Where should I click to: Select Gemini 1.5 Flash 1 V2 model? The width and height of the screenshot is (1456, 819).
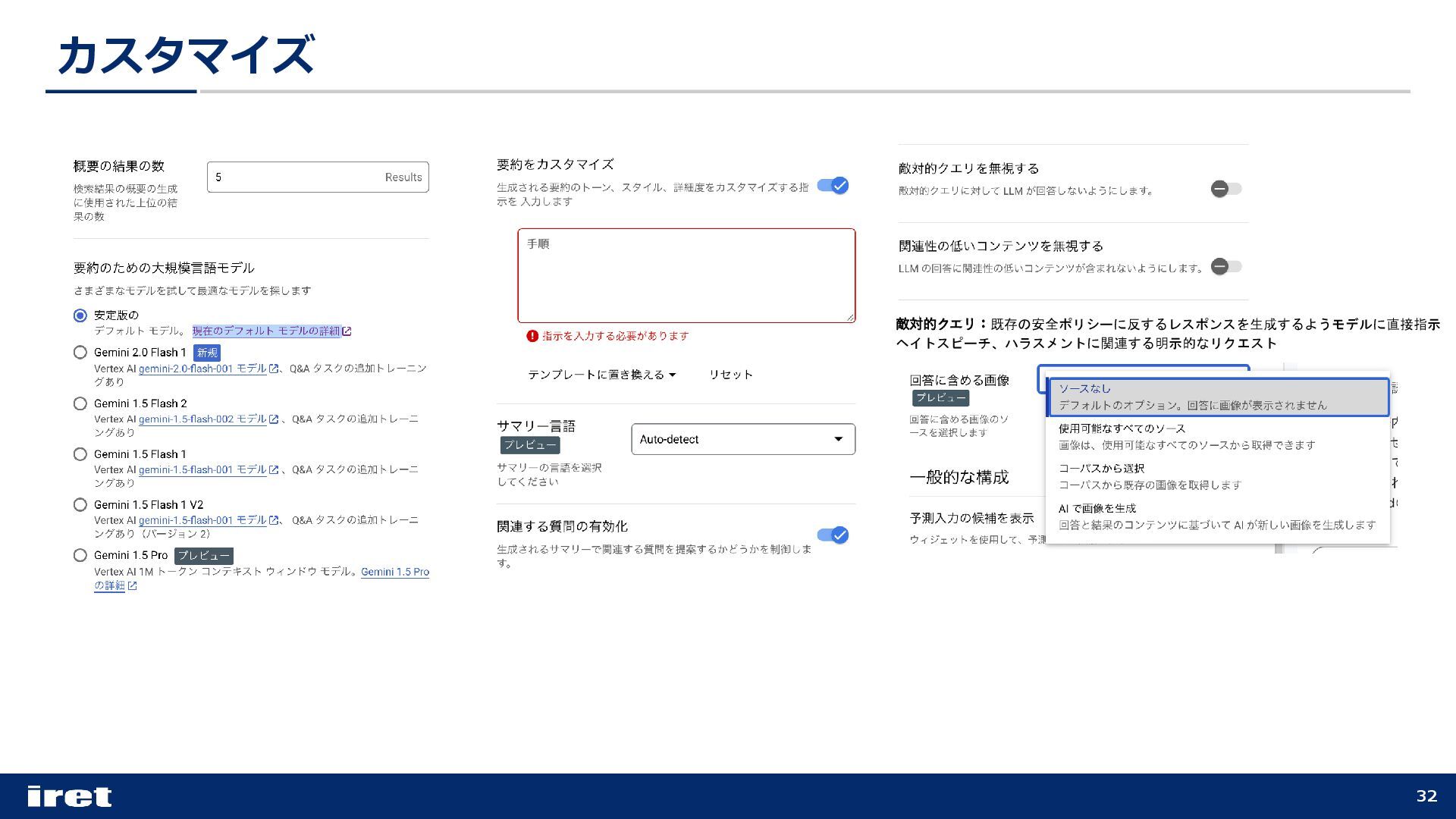point(80,505)
